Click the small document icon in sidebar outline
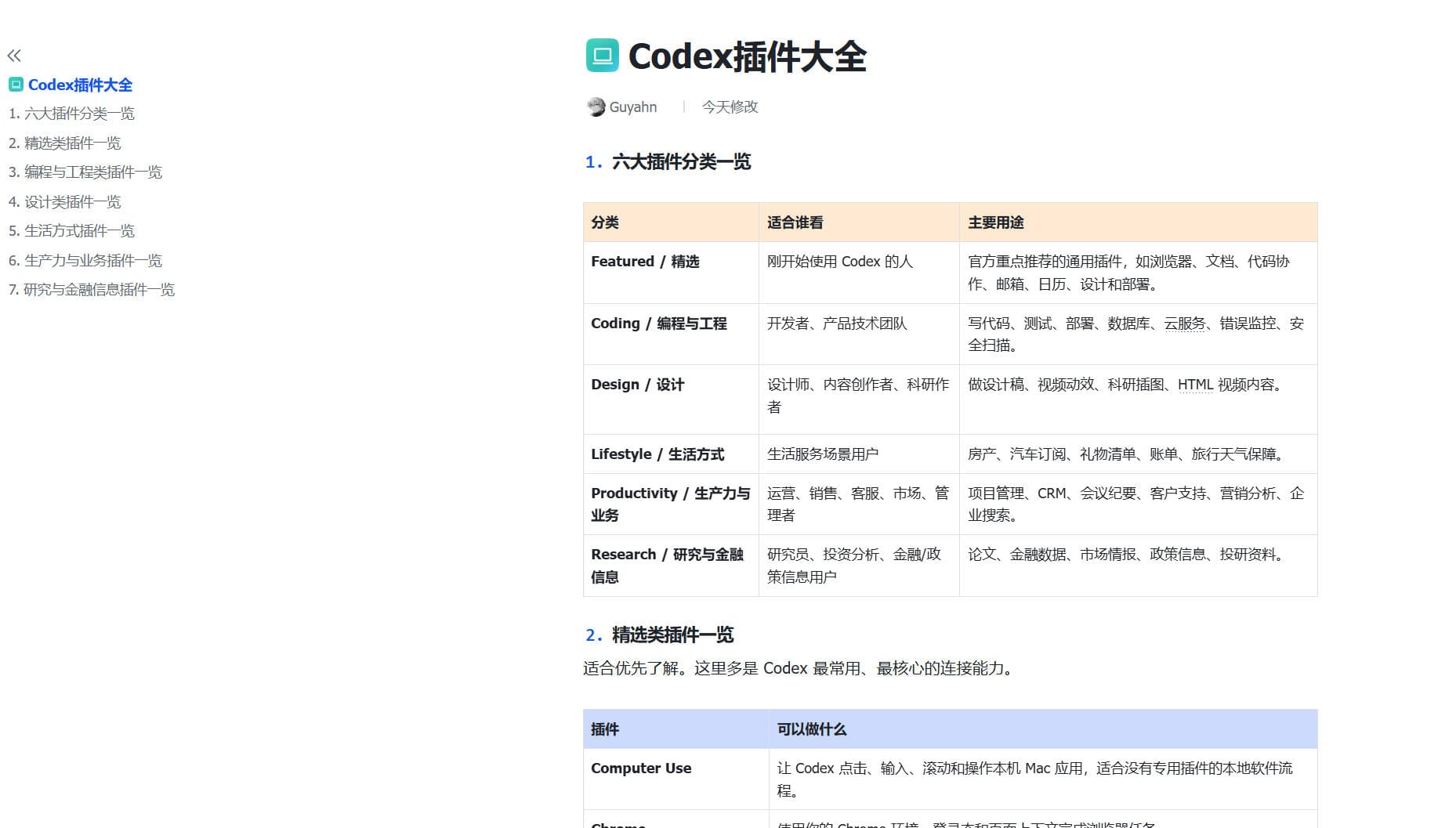The height and width of the screenshot is (828, 1456). tap(16, 85)
